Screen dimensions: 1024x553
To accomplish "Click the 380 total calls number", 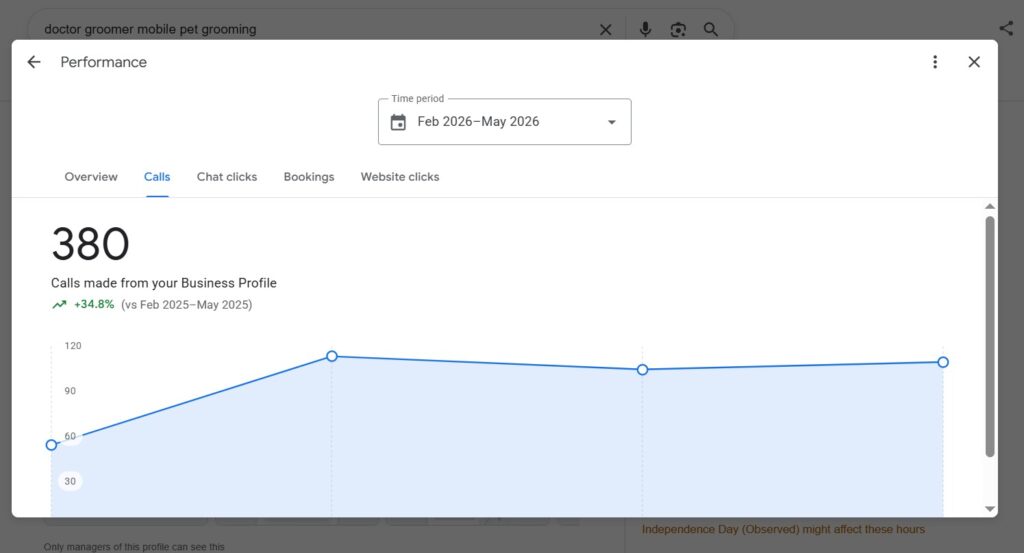I will click(90, 244).
